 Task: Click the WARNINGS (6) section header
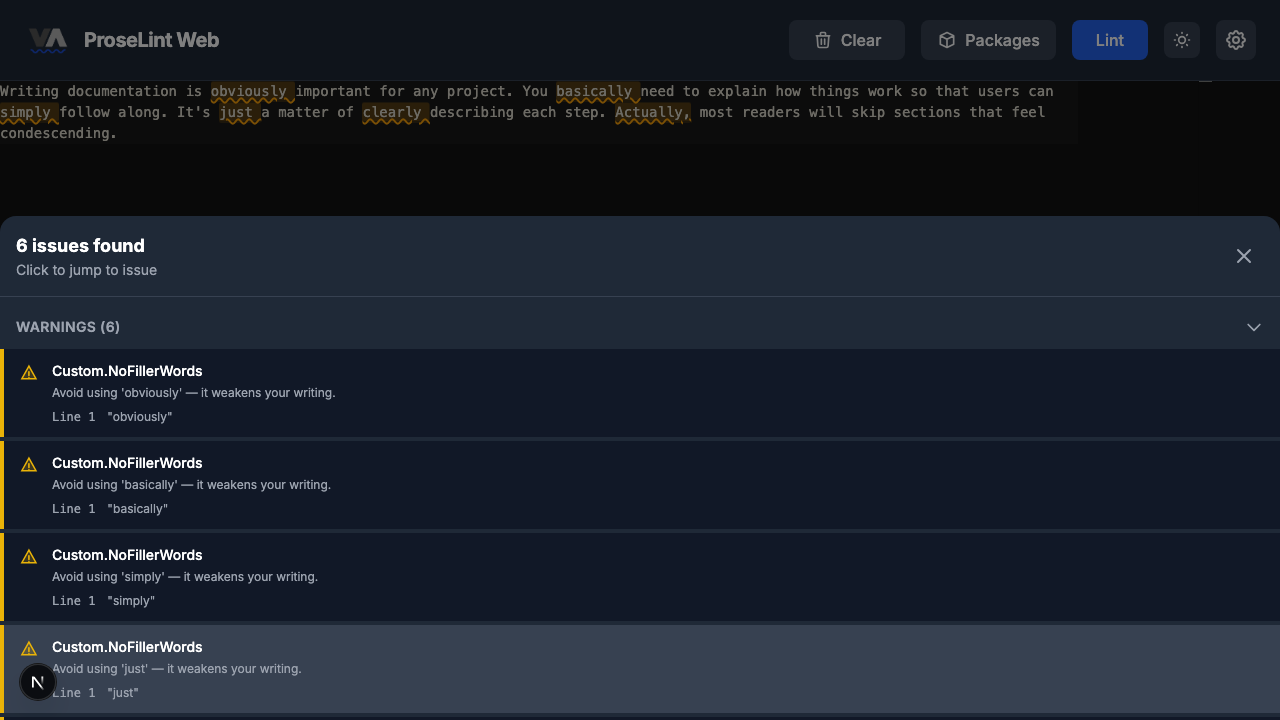pos(68,327)
